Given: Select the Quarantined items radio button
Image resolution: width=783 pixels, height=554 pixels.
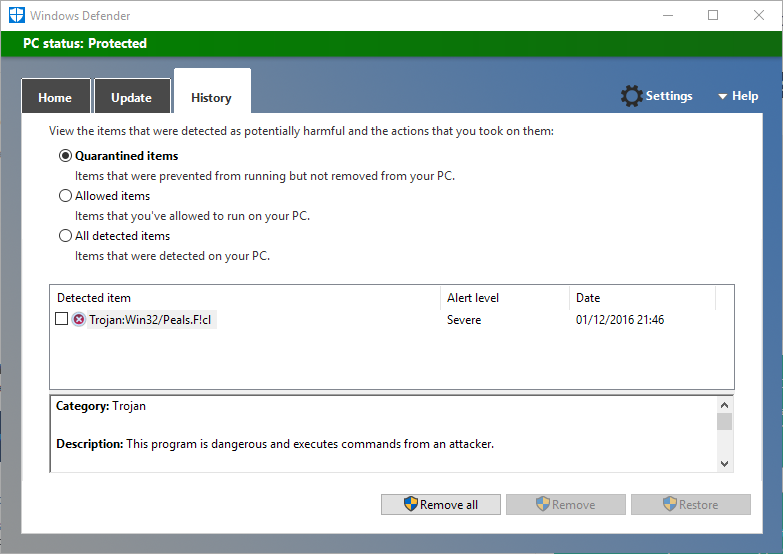Looking at the screenshot, I should click(66, 156).
